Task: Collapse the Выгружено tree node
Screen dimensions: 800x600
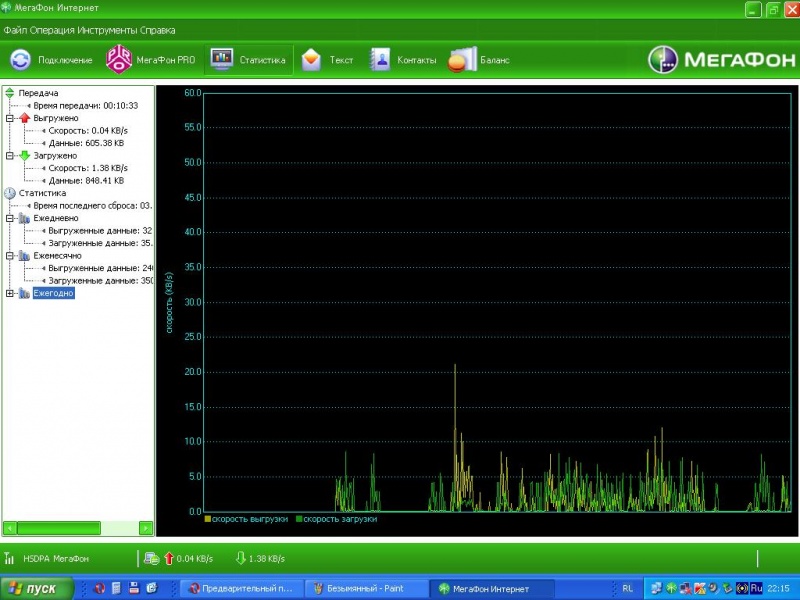Action: 10,118
